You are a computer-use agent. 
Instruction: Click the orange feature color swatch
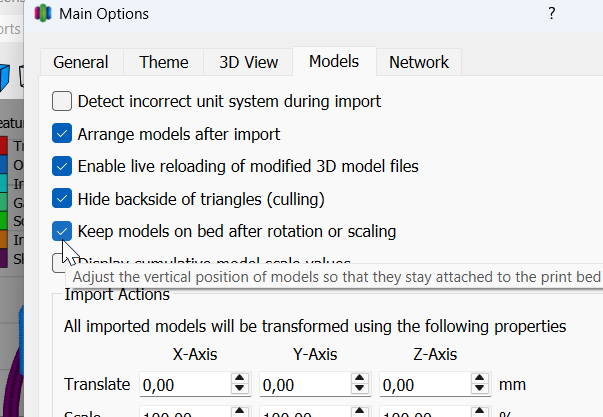pyautogui.click(x=3, y=239)
